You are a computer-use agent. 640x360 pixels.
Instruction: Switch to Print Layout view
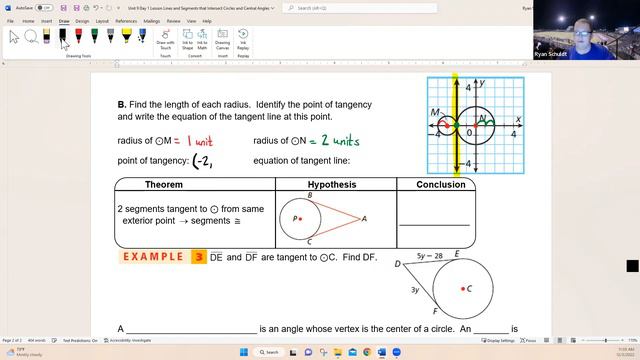560,340
